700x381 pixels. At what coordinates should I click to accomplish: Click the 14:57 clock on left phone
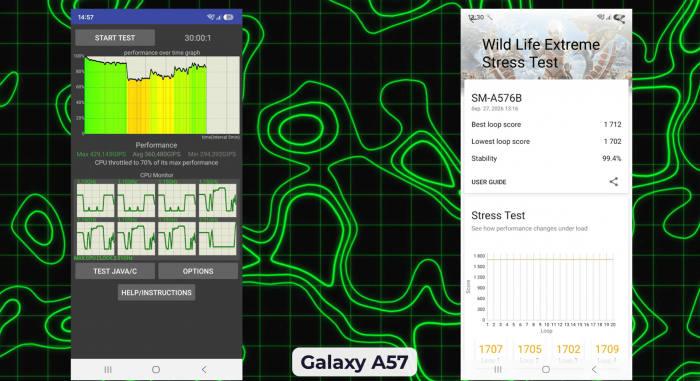(86, 17)
